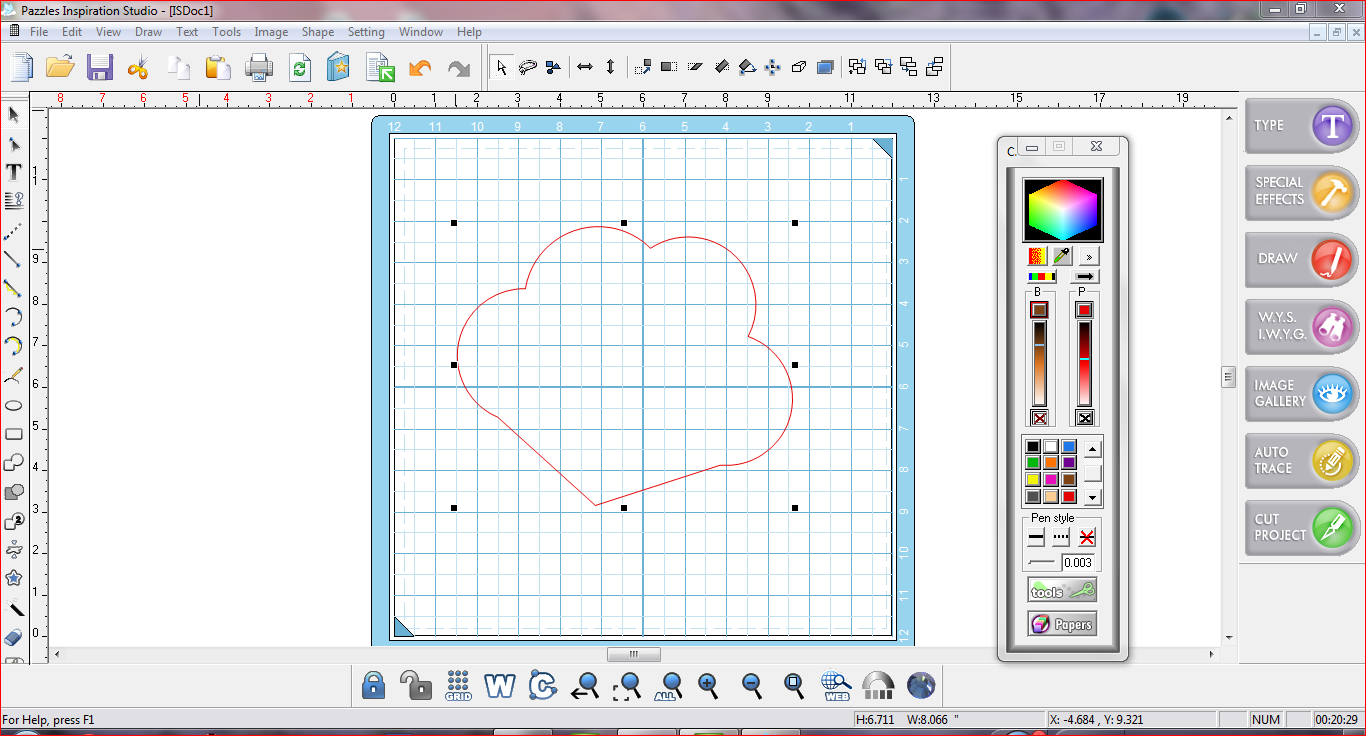Redo using the gray arrow icon
Image resolution: width=1366 pixels, height=736 pixels.
click(x=459, y=67)
